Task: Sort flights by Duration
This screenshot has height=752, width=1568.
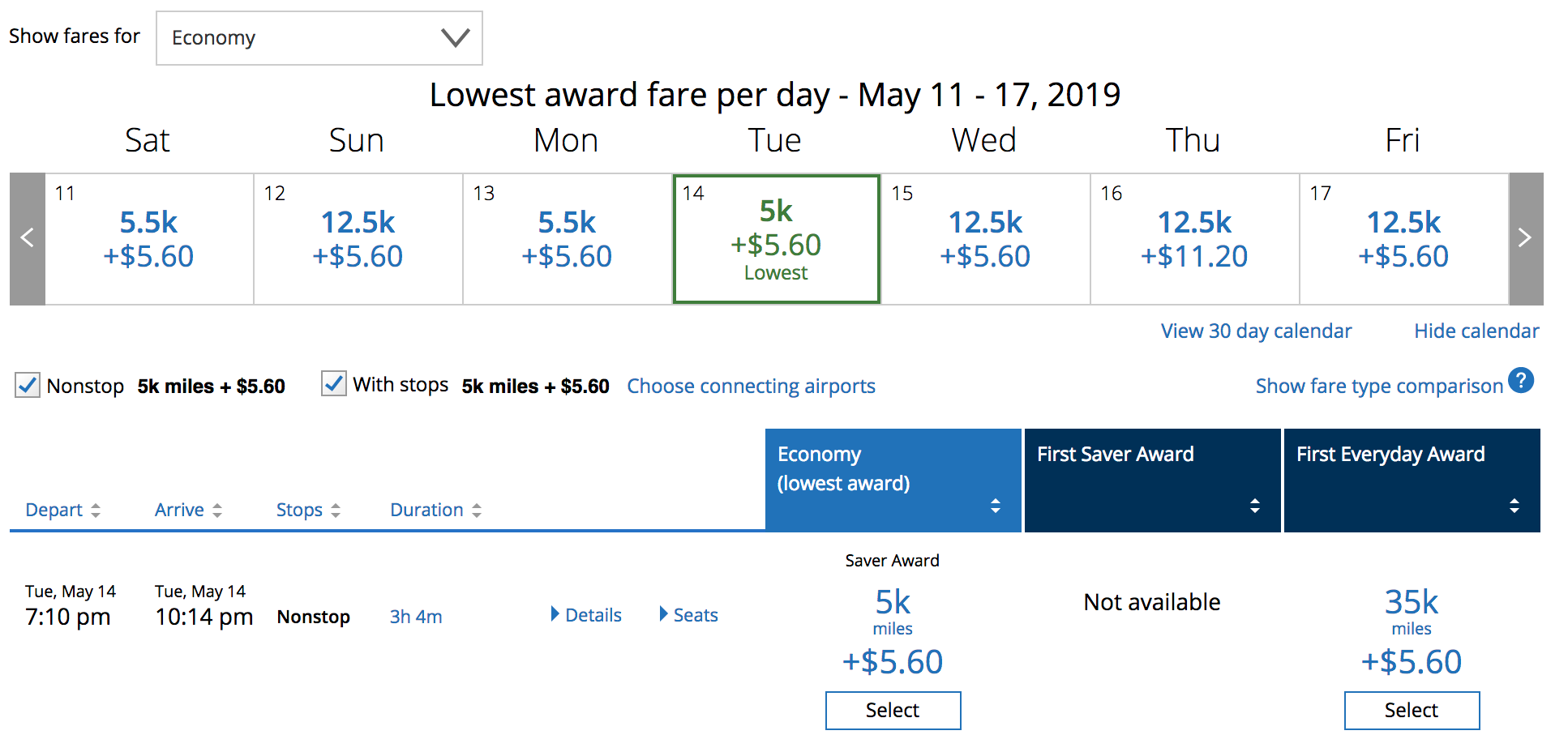Action: point(436,510)
